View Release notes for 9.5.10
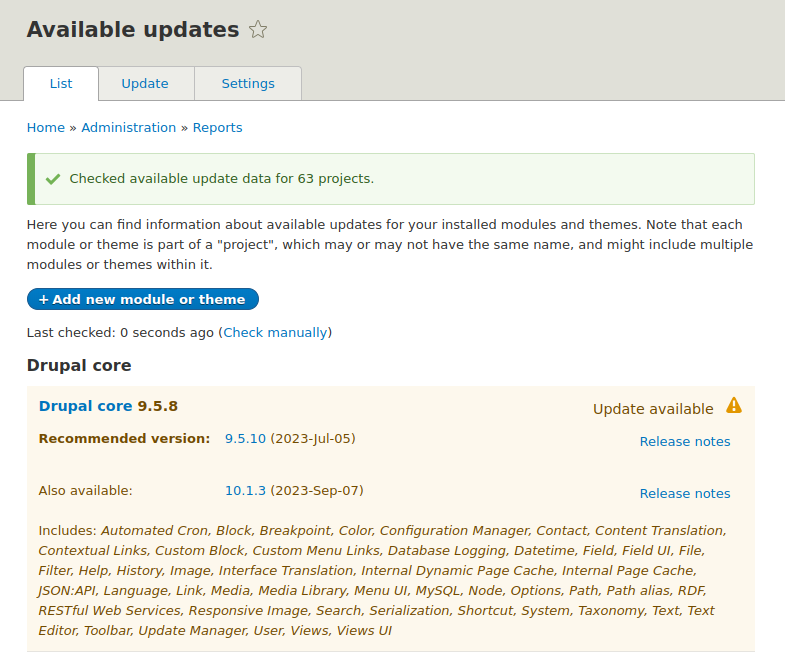This screenshot has height=662, width=785. (685, 442)
